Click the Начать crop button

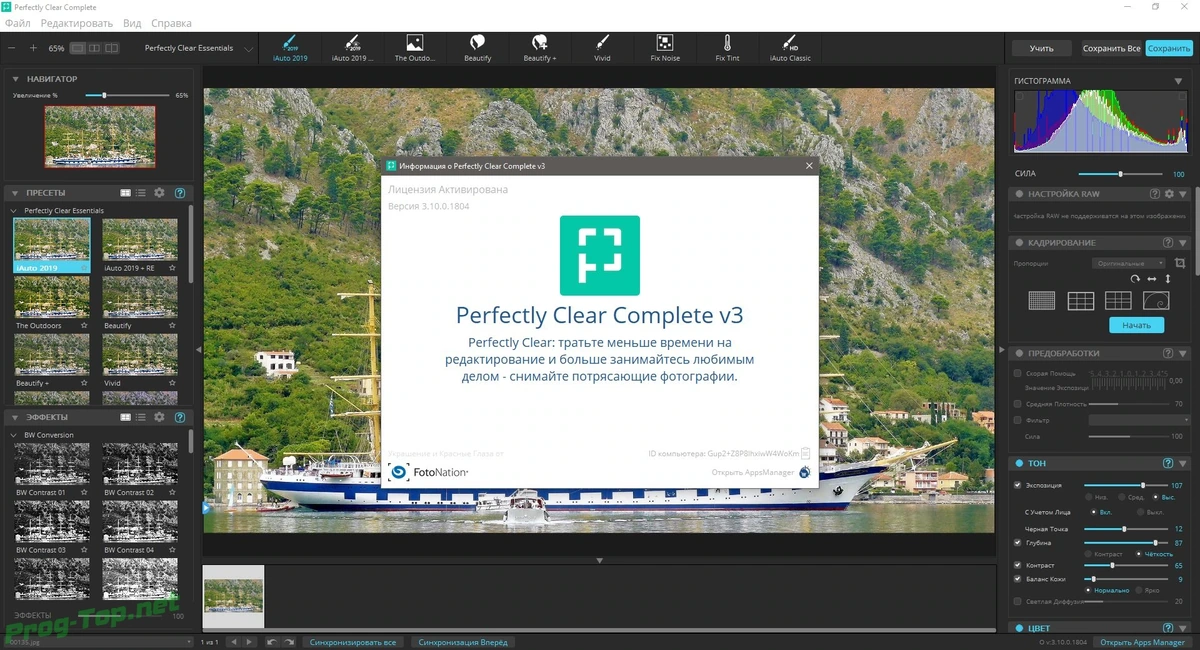tap(1136, 325)
